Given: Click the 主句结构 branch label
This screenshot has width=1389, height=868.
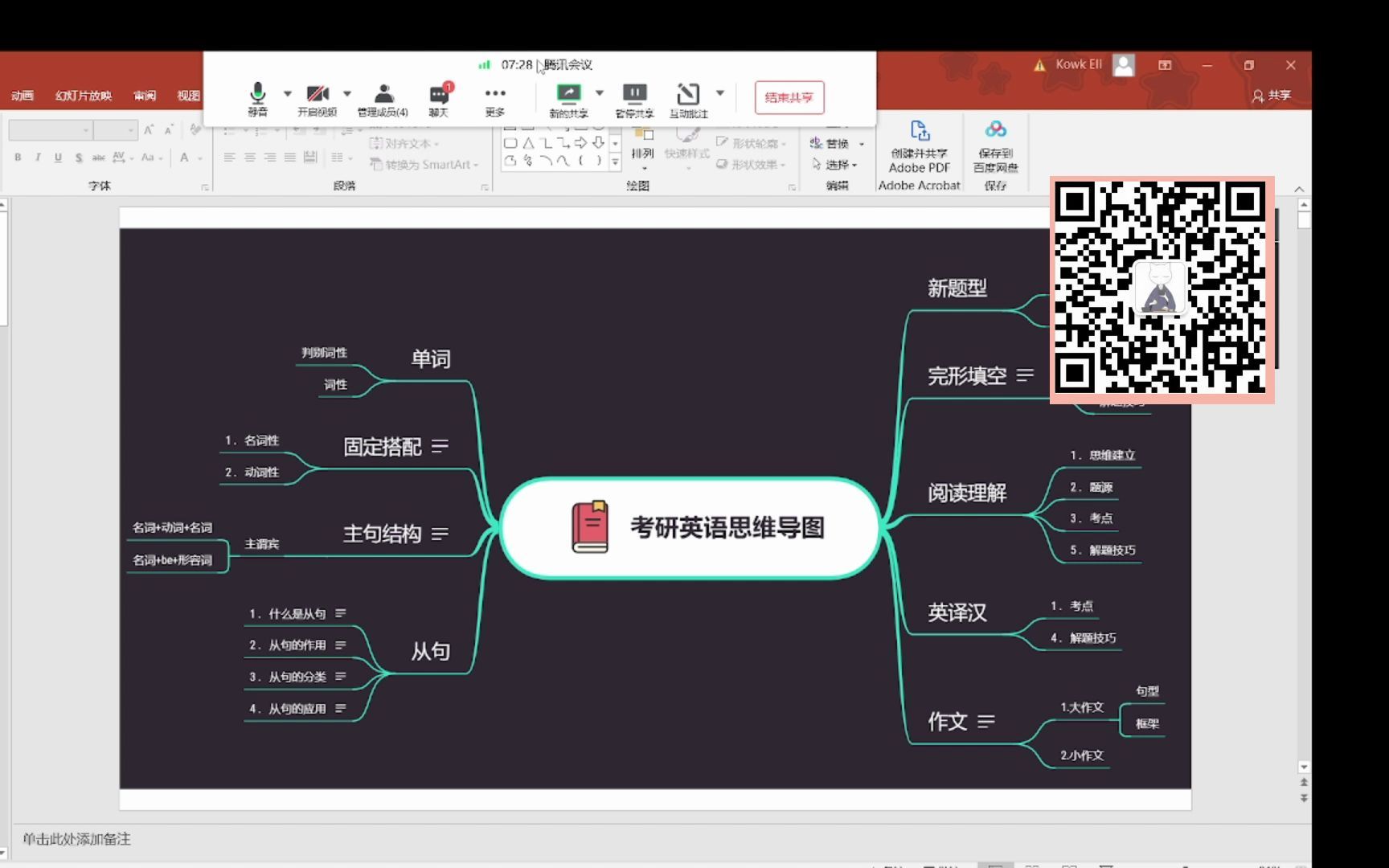Looking at the screenshot, I should point(382,534).
